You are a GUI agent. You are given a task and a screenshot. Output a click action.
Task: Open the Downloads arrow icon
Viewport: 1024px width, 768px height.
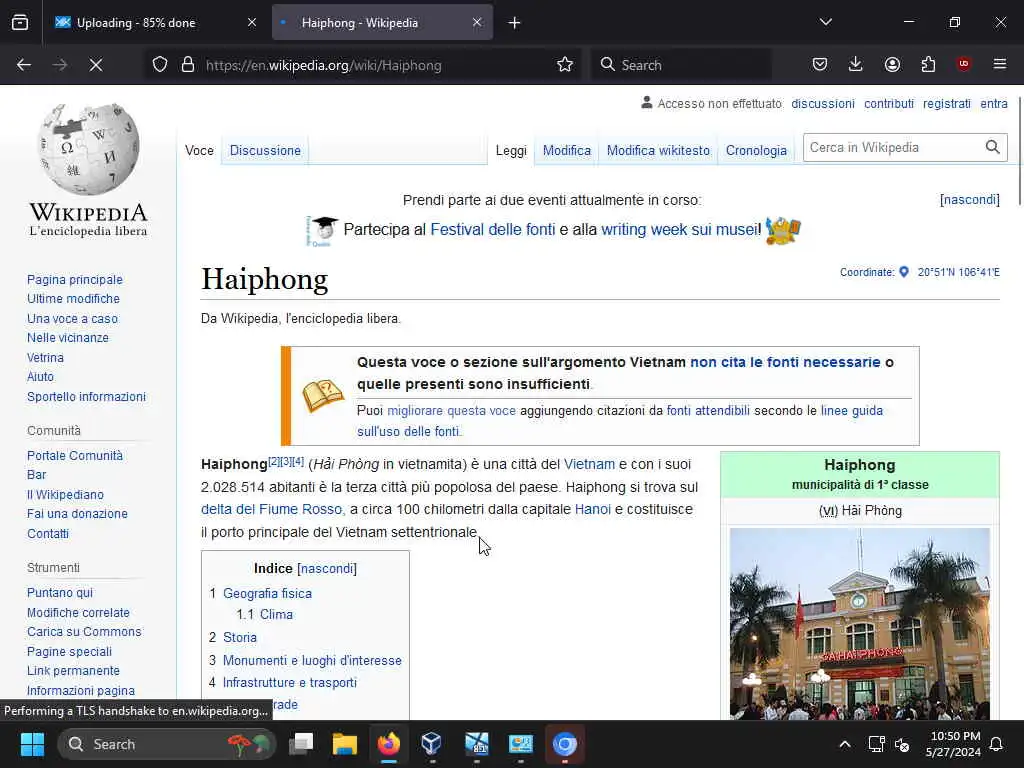pos(856,64)
